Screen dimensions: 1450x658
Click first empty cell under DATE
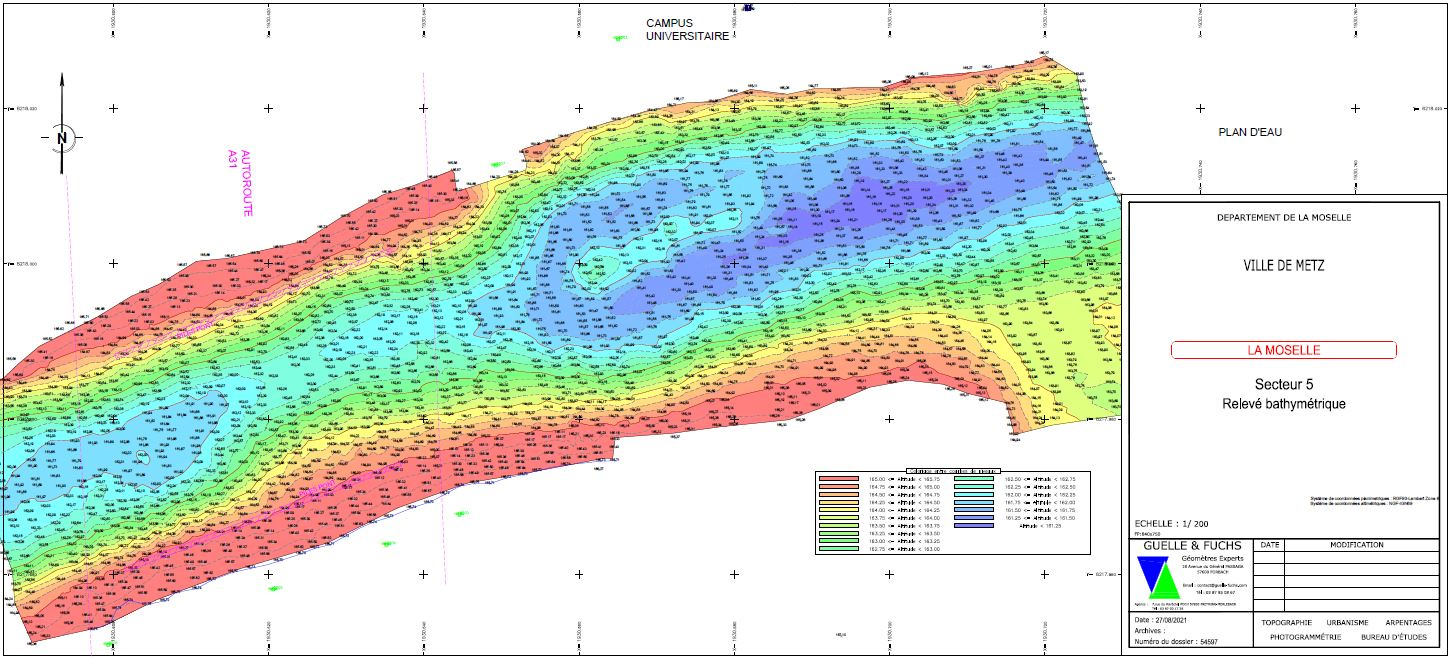pyautogui.click(x=1269, y=557)
